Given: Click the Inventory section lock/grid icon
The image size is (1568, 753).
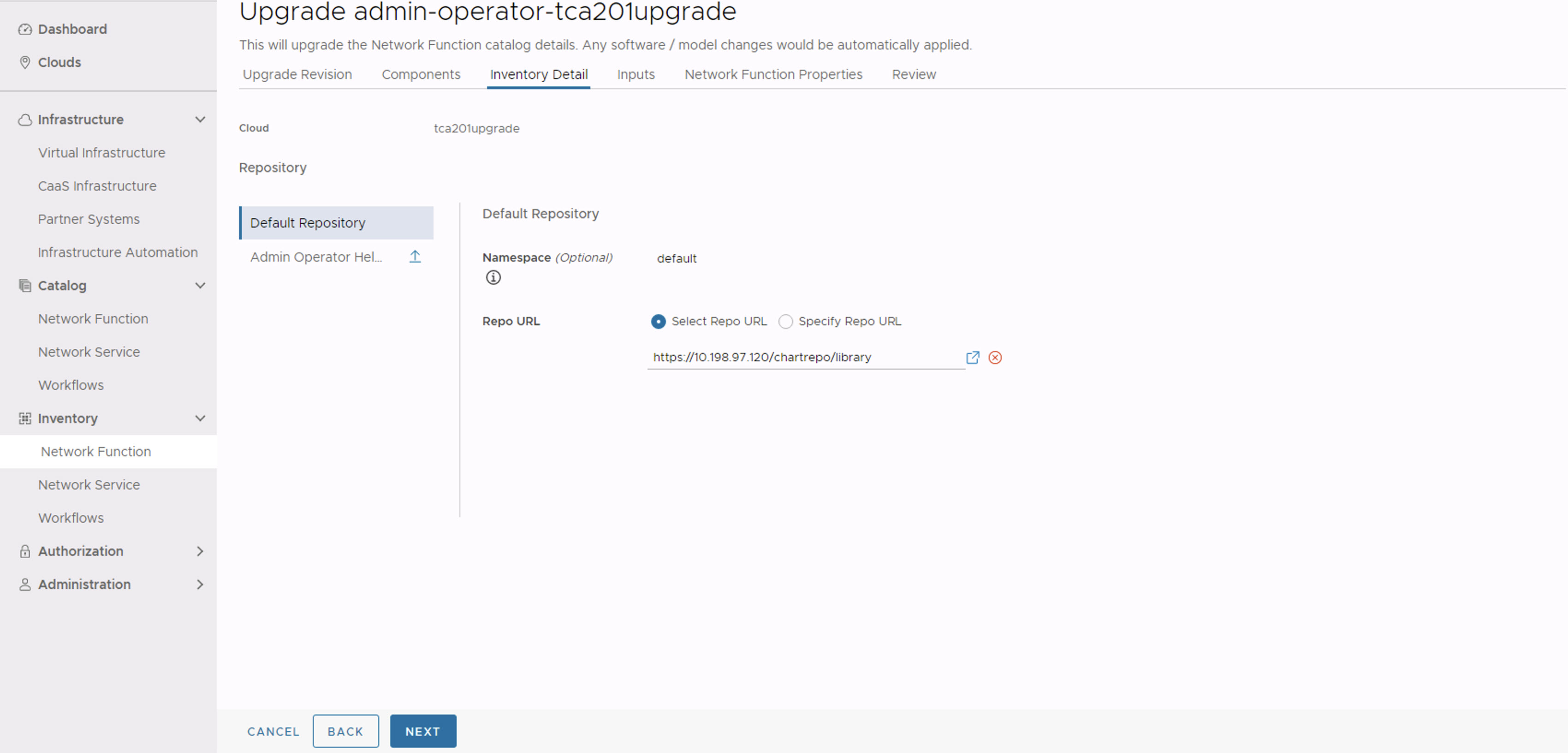Looking at the screenshot, I should pyautogui.click(x=22, y=418).
